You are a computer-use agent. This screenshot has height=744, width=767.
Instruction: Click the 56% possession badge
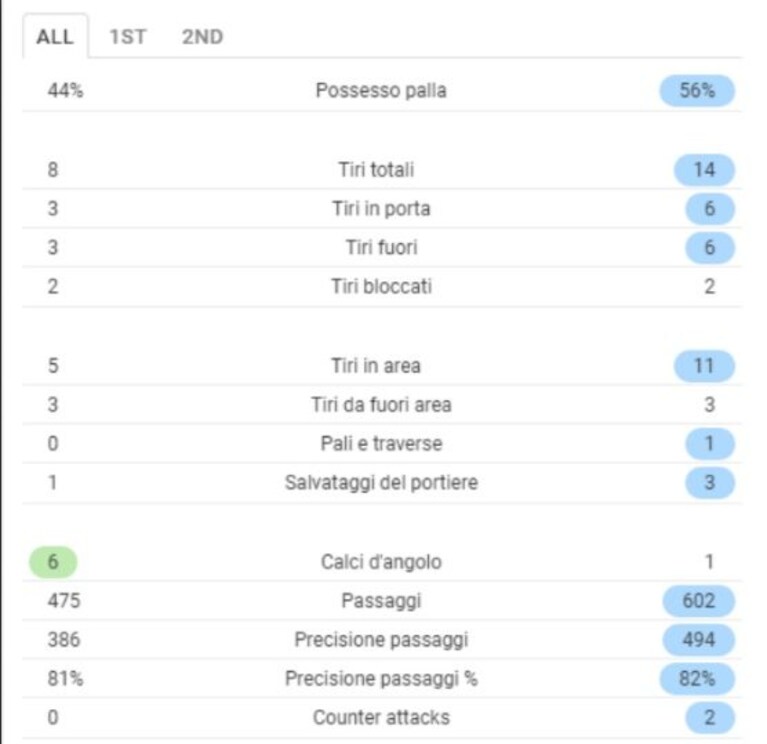tap(697, 90)
